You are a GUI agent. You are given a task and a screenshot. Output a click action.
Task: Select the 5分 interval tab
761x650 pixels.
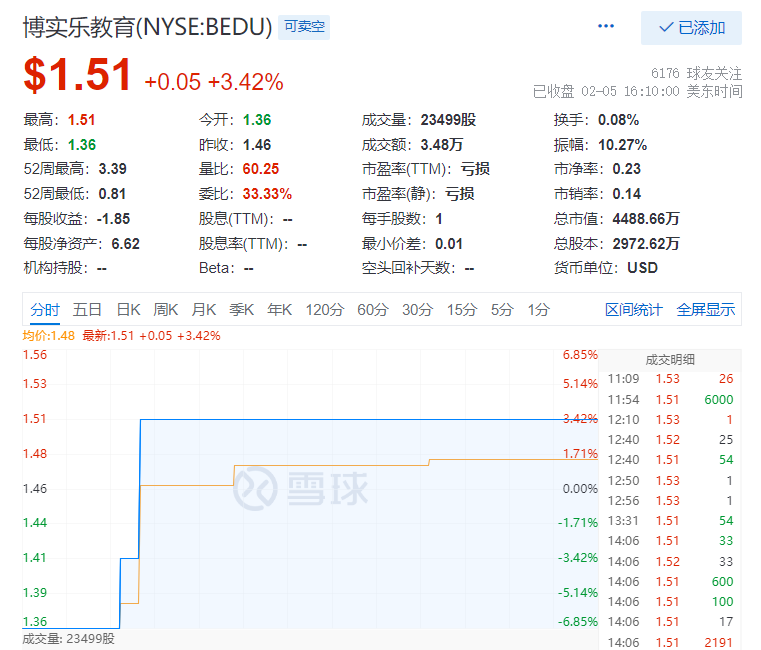point(502,310)
